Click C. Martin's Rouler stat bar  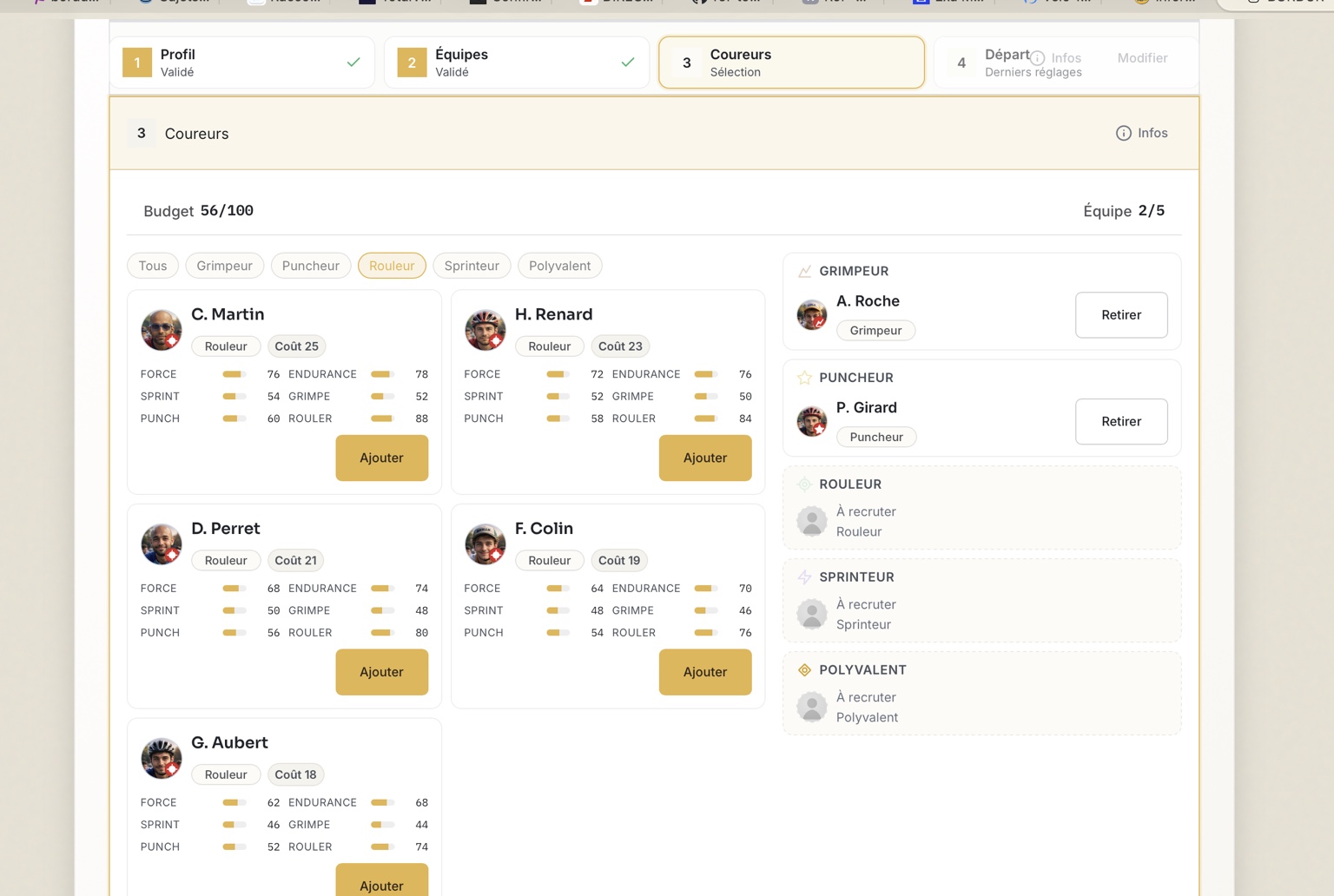382,418
